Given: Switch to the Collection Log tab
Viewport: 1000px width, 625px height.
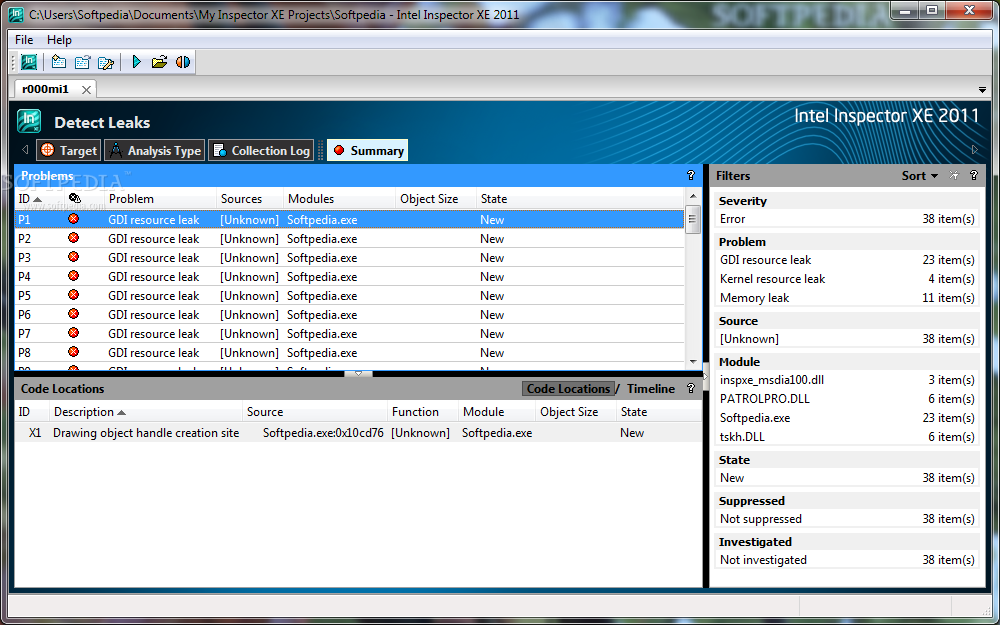Looking at the screenshot, I should [x=261, y=151].
